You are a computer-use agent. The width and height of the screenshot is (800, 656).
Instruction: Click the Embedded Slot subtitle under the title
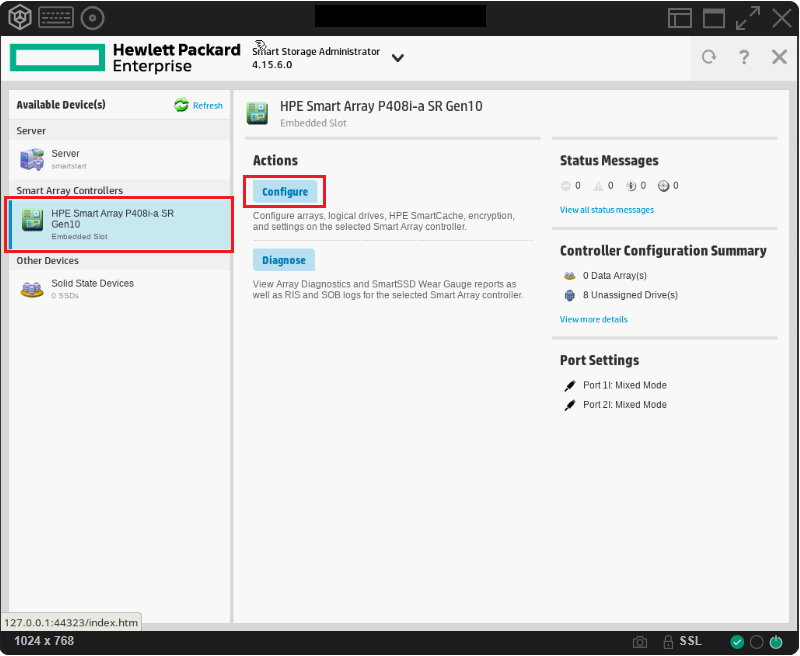click(x=313, y=123)
